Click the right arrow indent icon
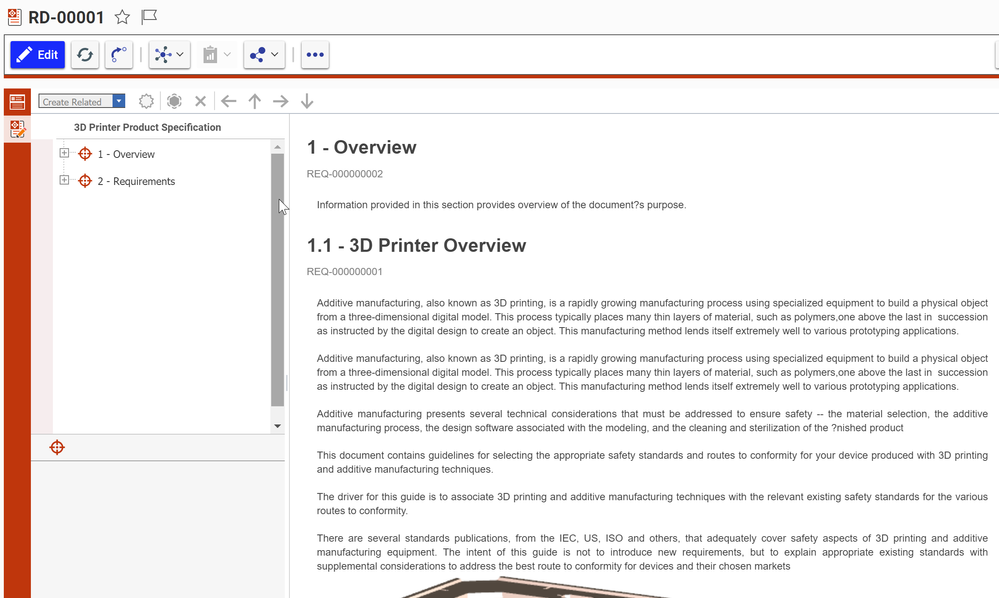The width and height of the screenshot is (999, 598). (281, 101)
